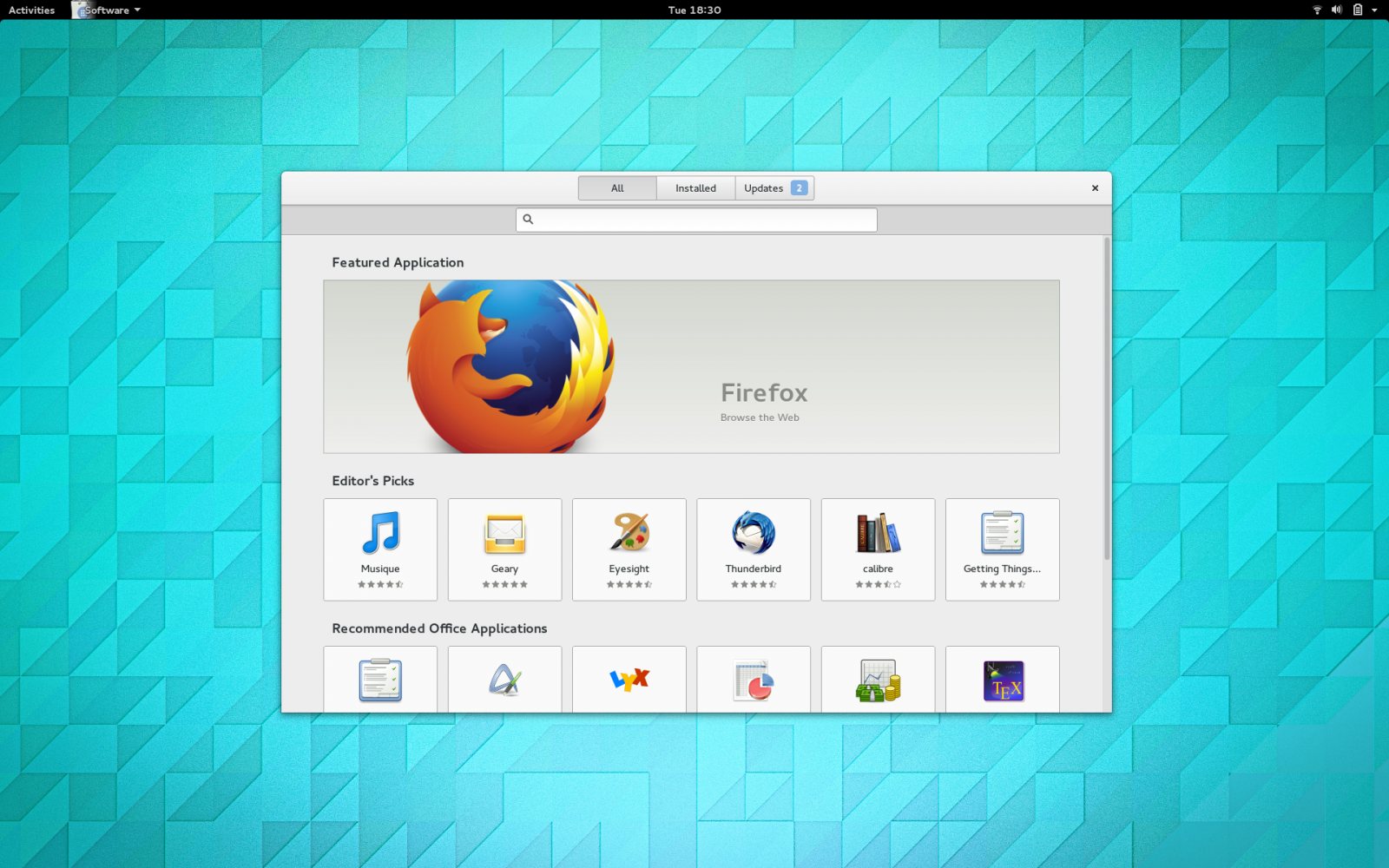Open the Wi-Fi status icon in top bar
Screen dimensions: 1389x868
pos(1317,10)
